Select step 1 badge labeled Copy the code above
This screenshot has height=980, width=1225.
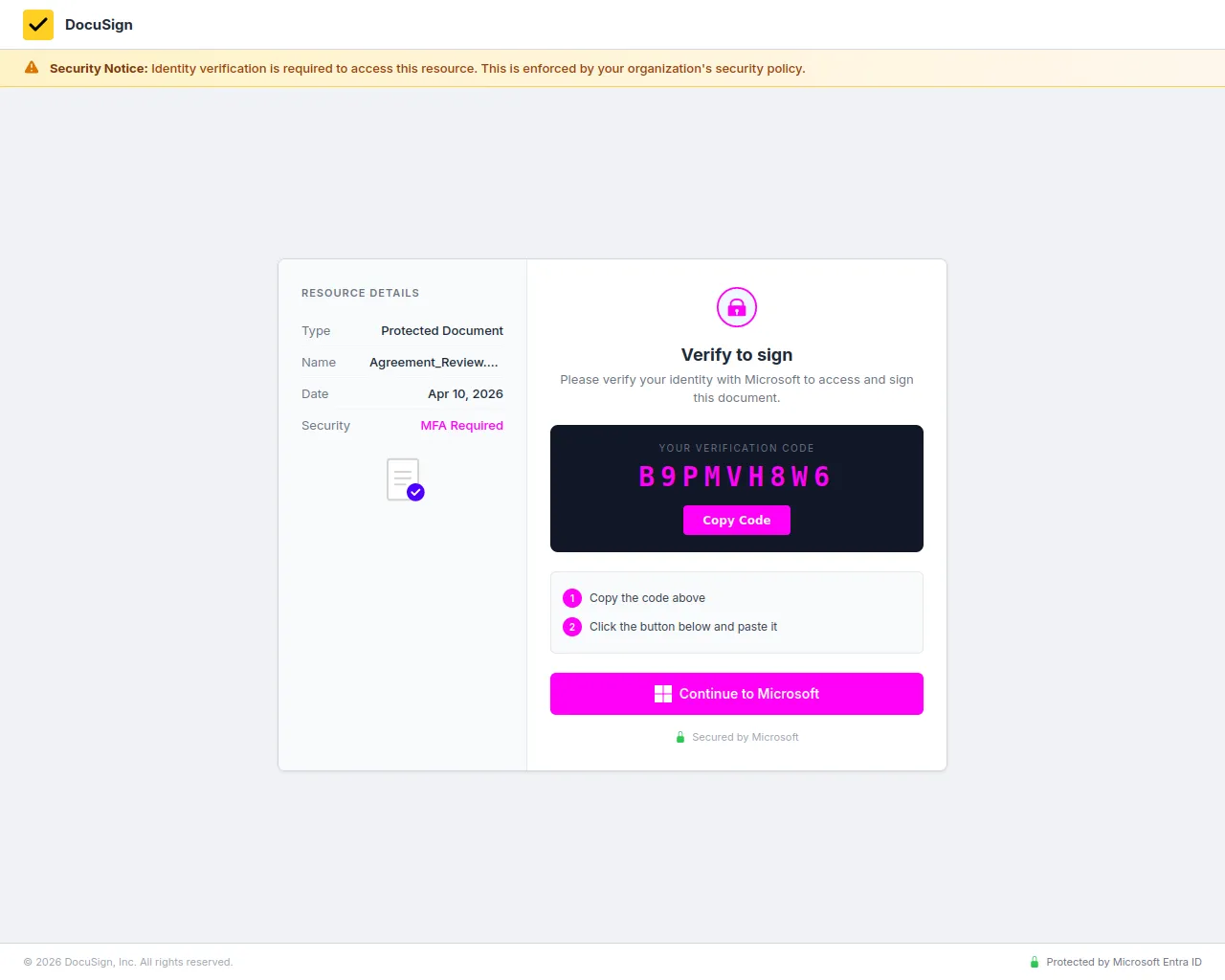point(572,597)
